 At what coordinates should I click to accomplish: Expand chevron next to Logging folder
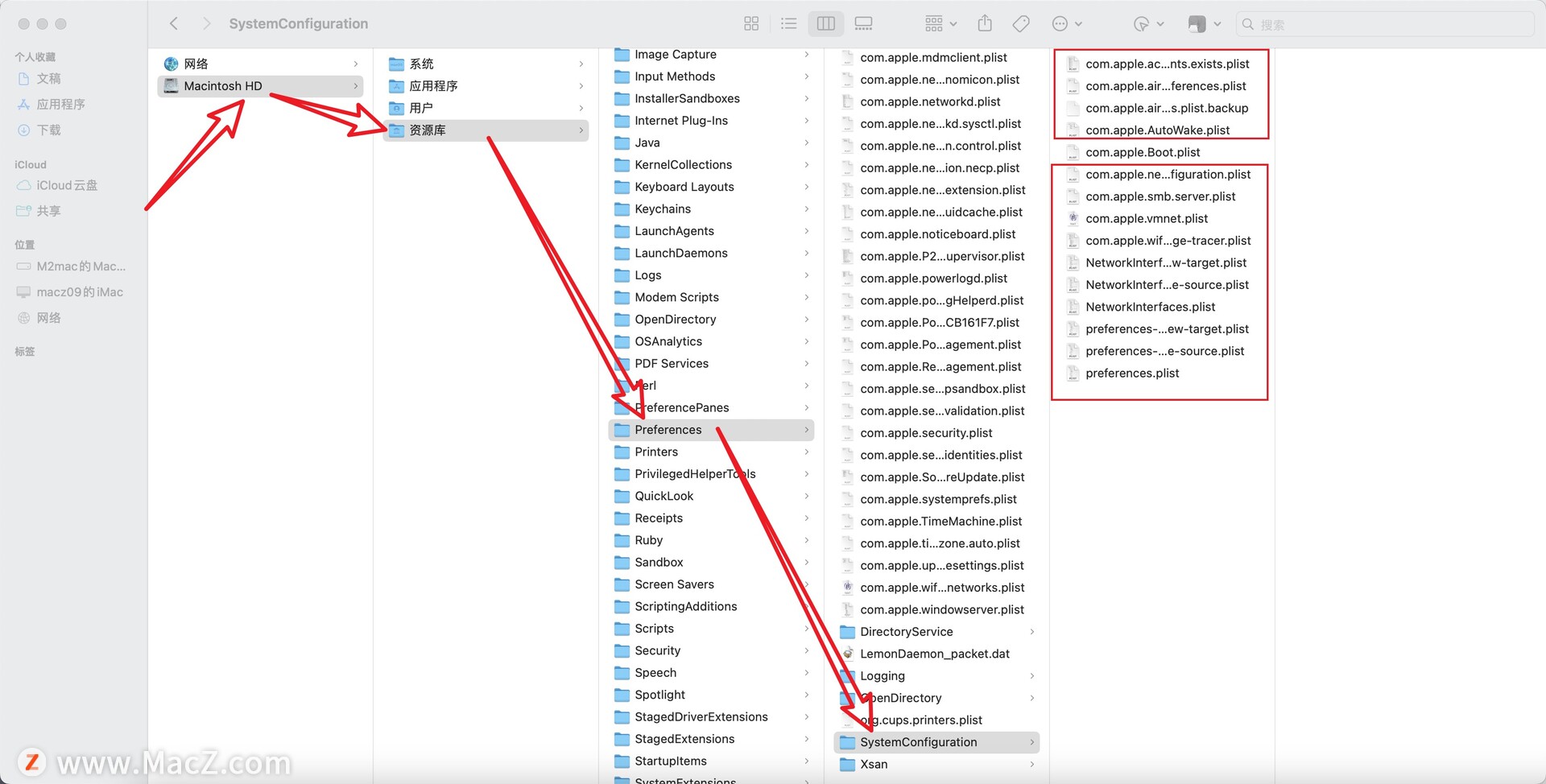tap(1032, 676)
